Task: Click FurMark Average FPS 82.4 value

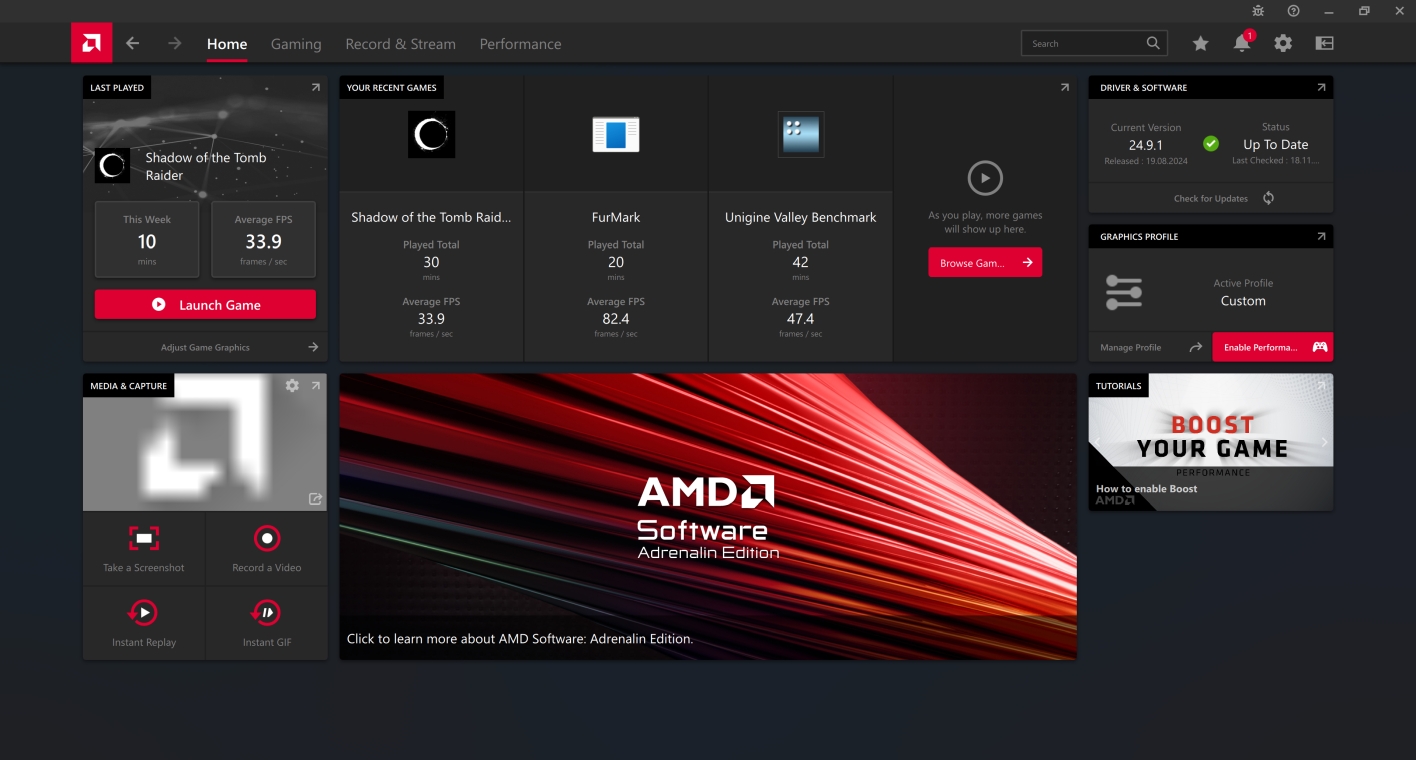Action: [616, 319]
